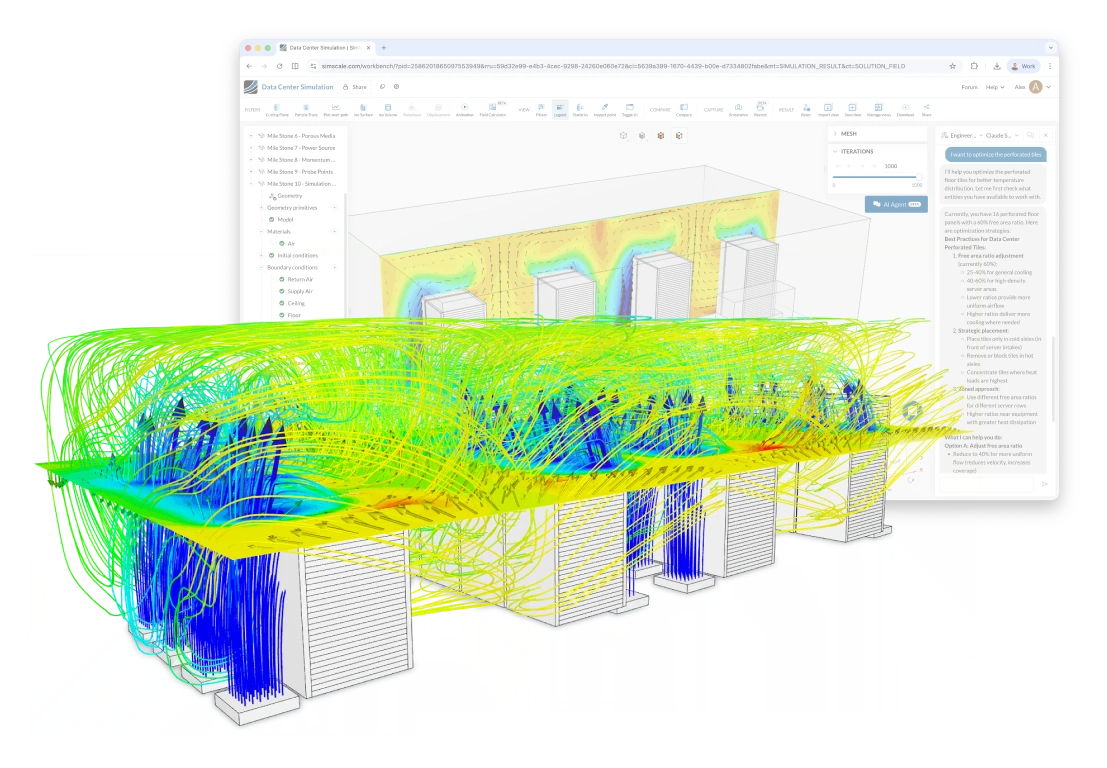Open the Iso Surface filter
The width and height of the screenshot is (1107, 768).
[362, 109]
